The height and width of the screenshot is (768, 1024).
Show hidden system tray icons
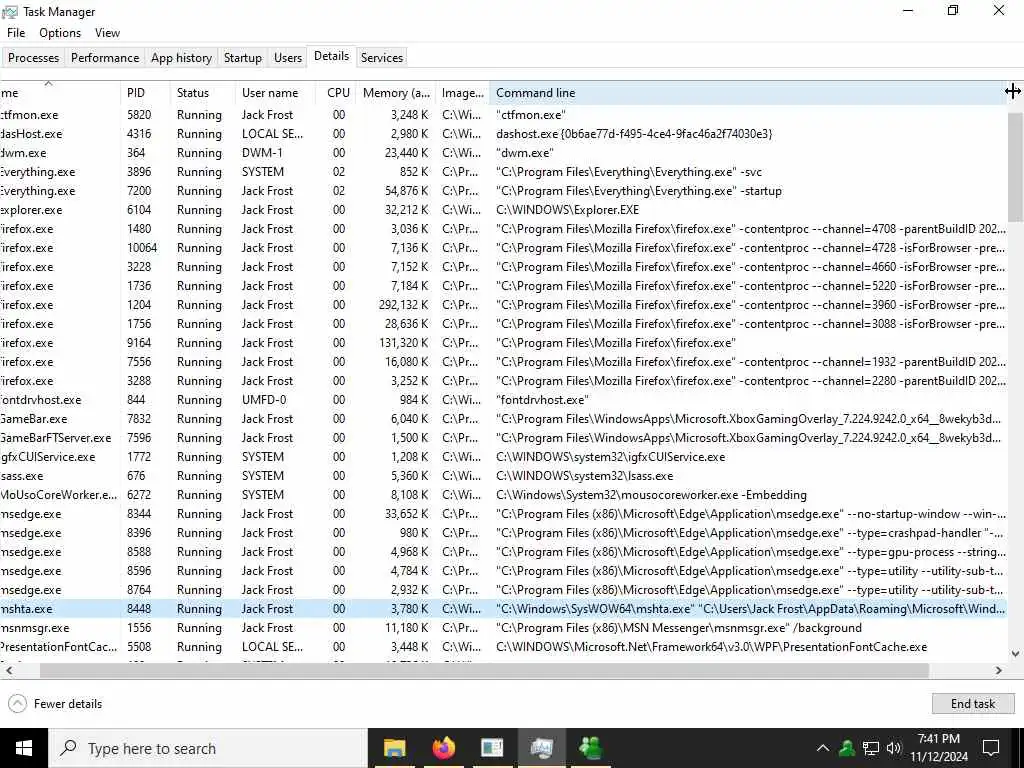pyautogui.click(x=823, y=748)
